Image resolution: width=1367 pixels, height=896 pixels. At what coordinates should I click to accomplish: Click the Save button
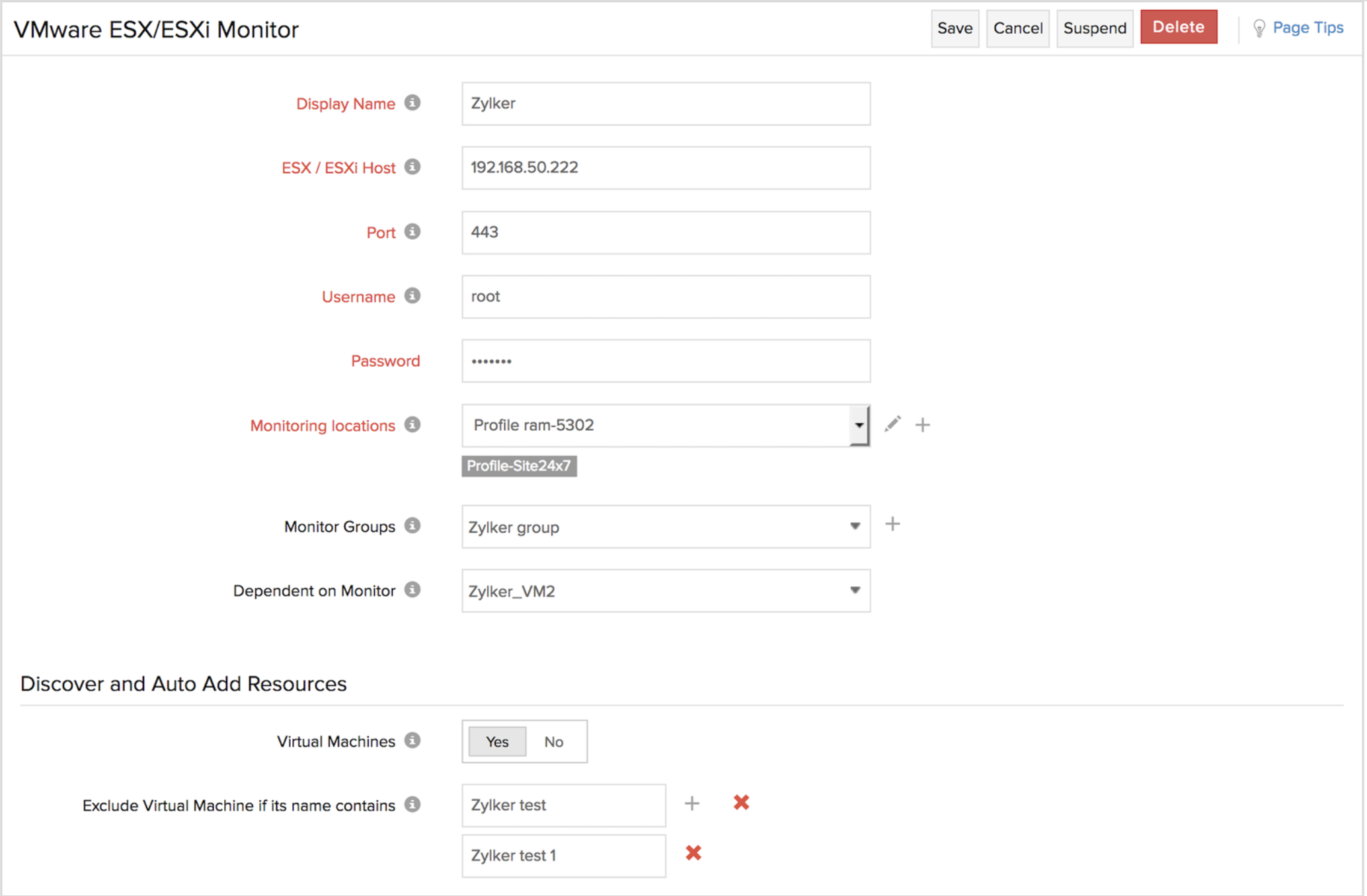point(955,28)
